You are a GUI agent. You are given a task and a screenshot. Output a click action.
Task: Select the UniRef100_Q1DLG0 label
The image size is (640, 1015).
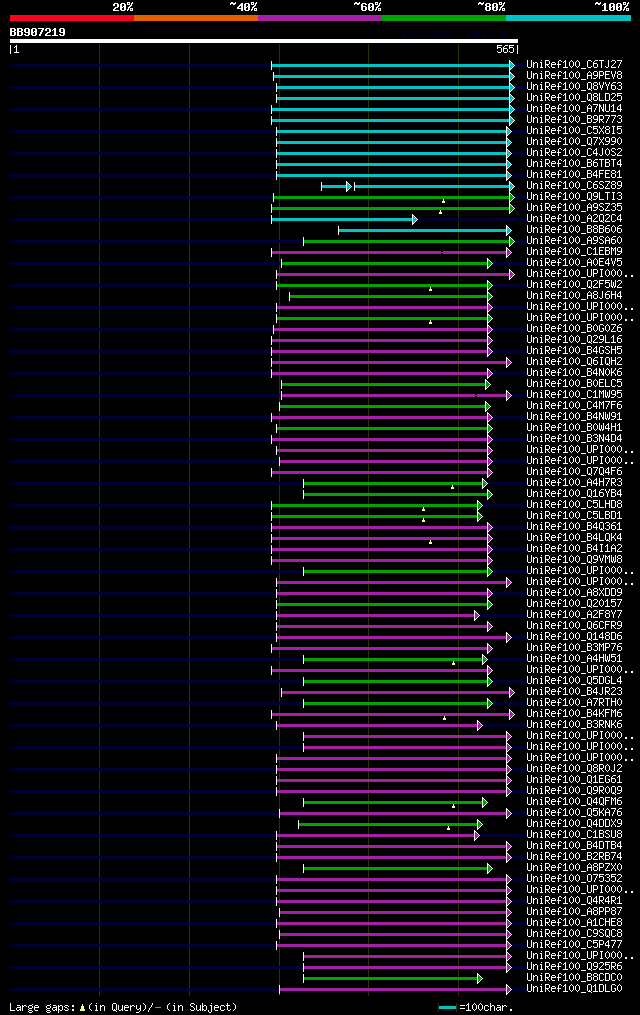point(574,989)
